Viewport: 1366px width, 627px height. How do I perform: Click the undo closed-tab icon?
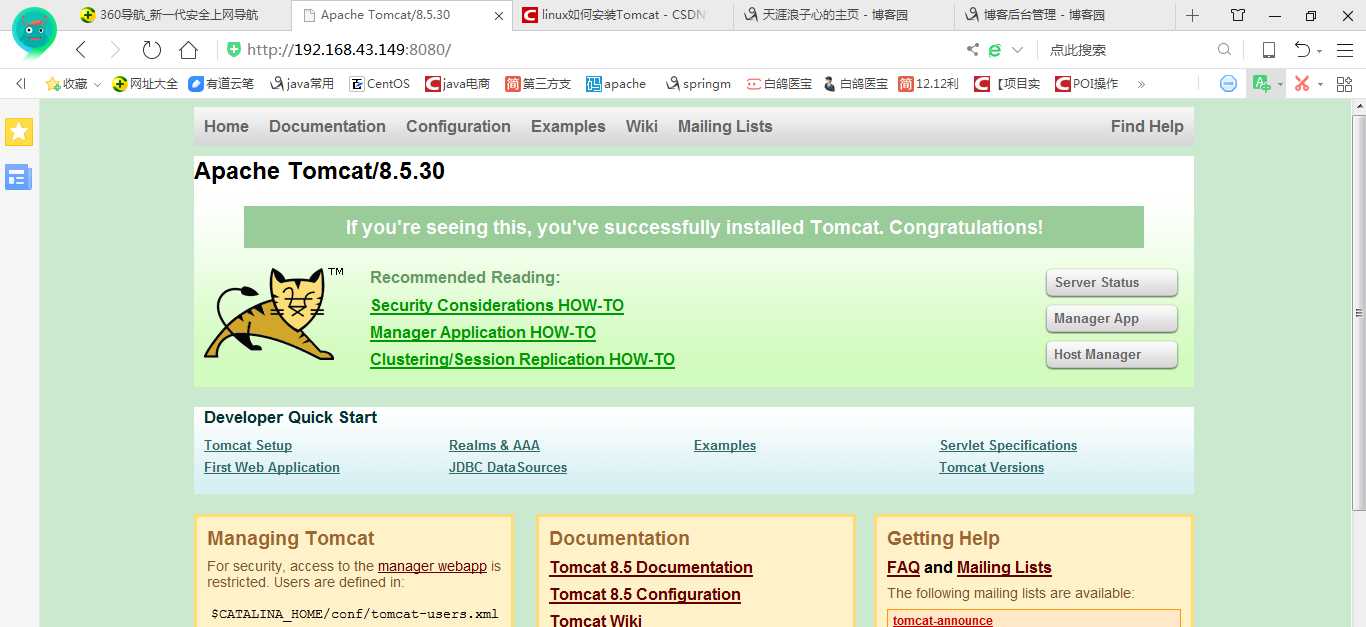1302,50
